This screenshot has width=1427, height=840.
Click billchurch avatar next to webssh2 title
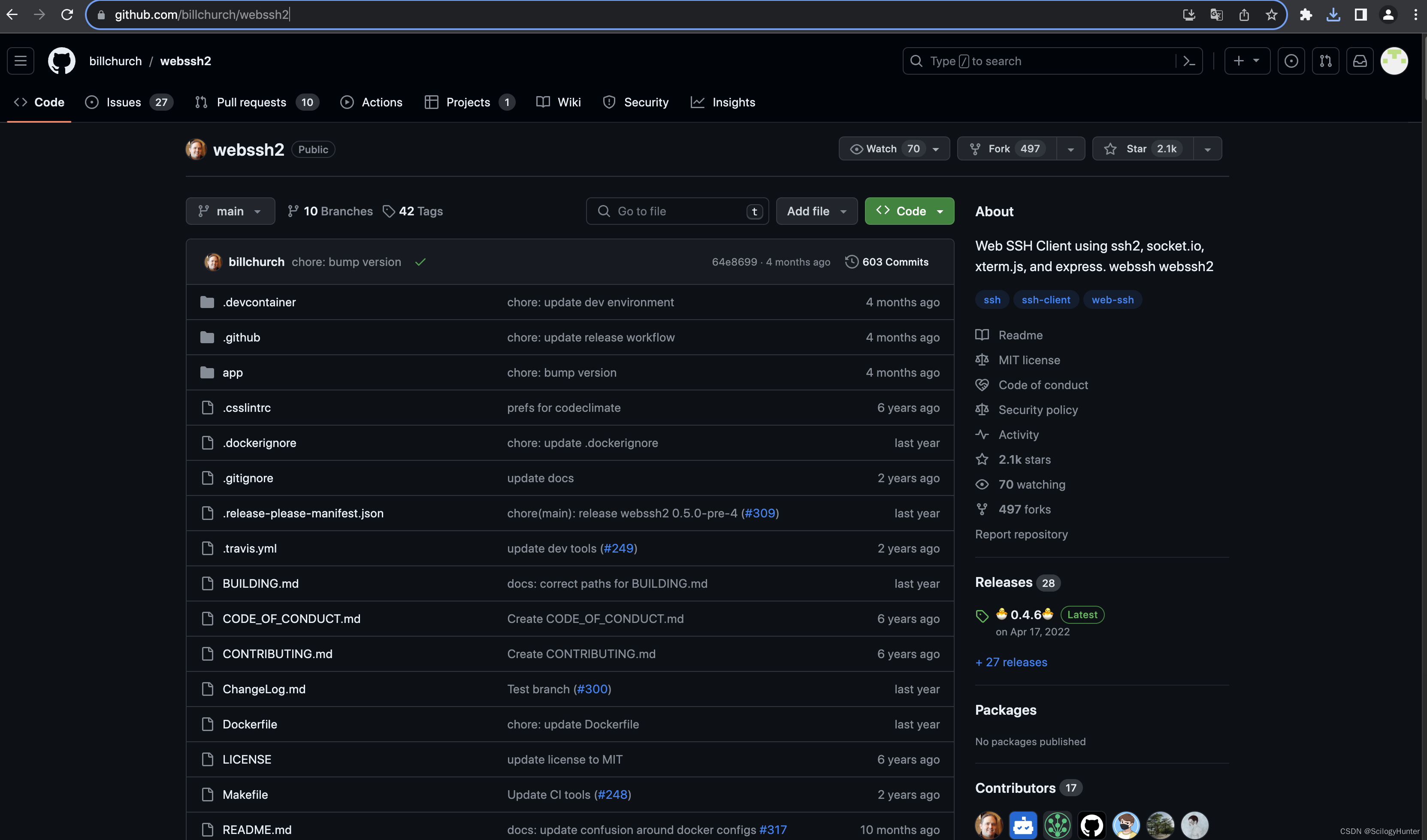[x=196, y=149]
